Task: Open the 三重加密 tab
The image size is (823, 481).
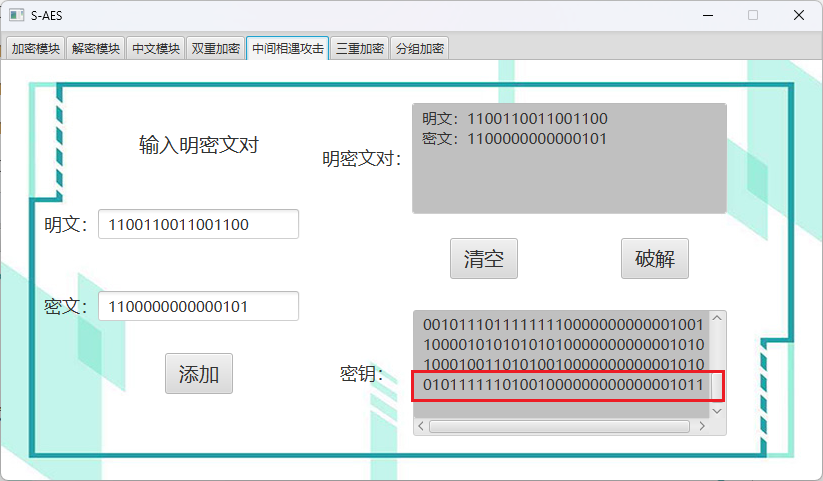Action: [360, 49]
